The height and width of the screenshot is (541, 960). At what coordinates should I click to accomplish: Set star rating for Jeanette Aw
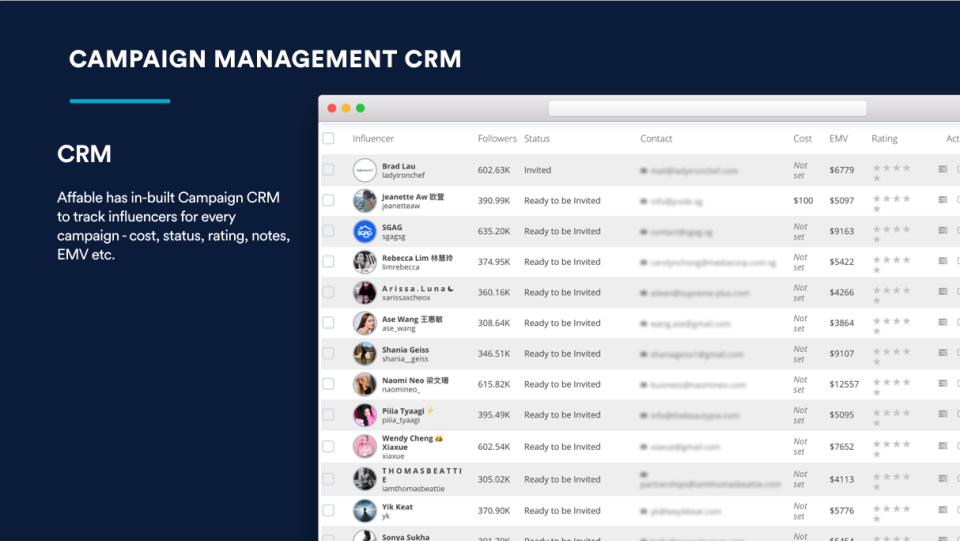click(891, 203)
